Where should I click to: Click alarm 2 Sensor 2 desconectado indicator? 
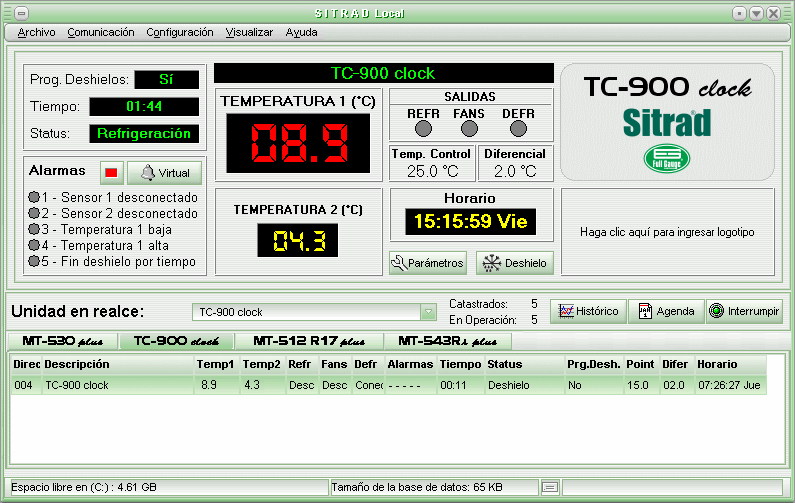(34, 213)
